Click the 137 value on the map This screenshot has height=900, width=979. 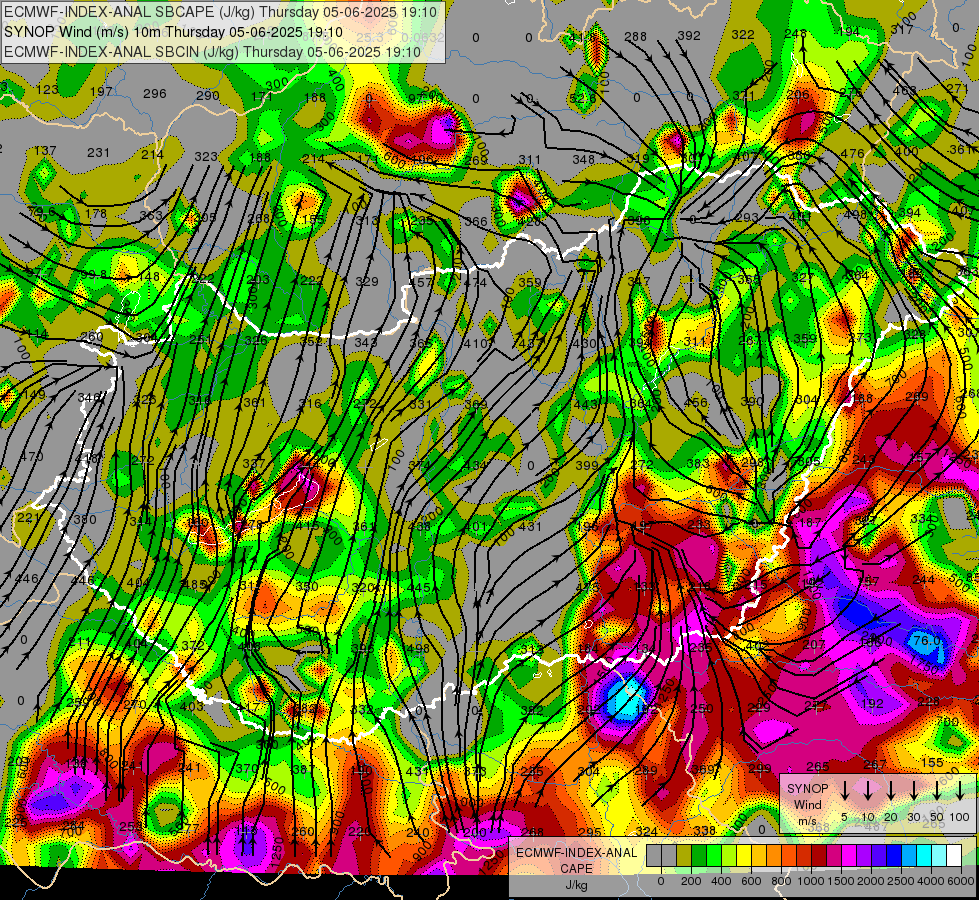pos(45,151)
